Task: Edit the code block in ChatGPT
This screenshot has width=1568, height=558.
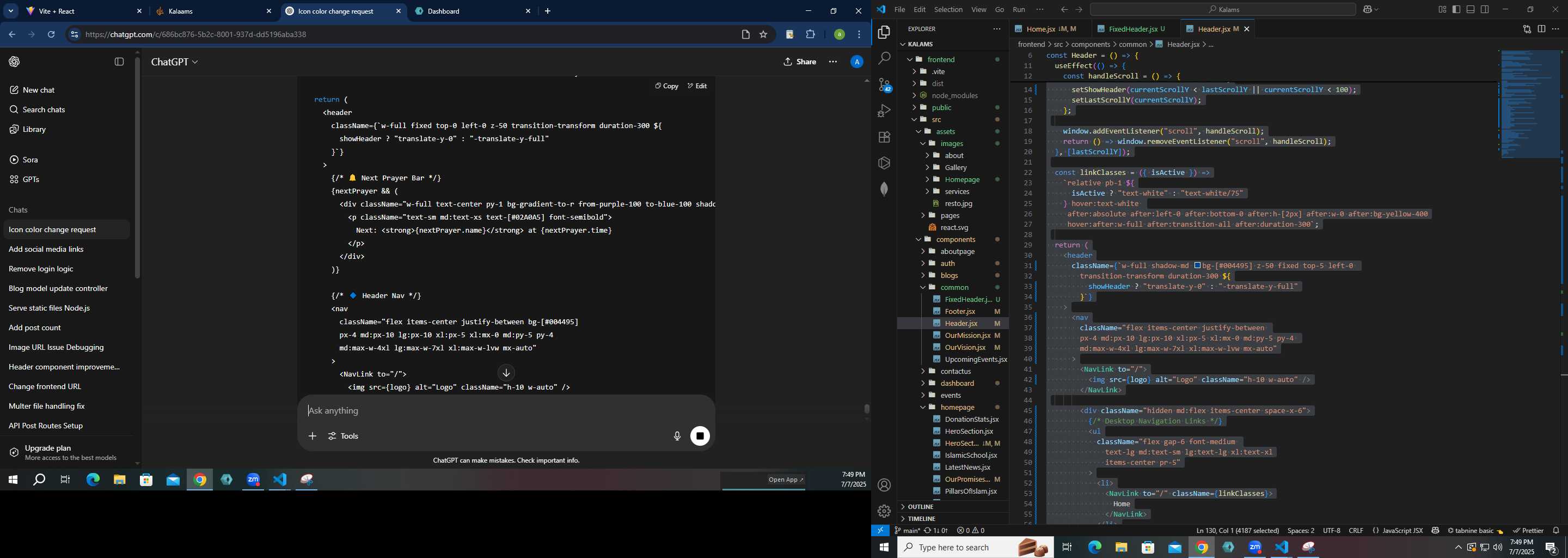Action: [697, 86]
